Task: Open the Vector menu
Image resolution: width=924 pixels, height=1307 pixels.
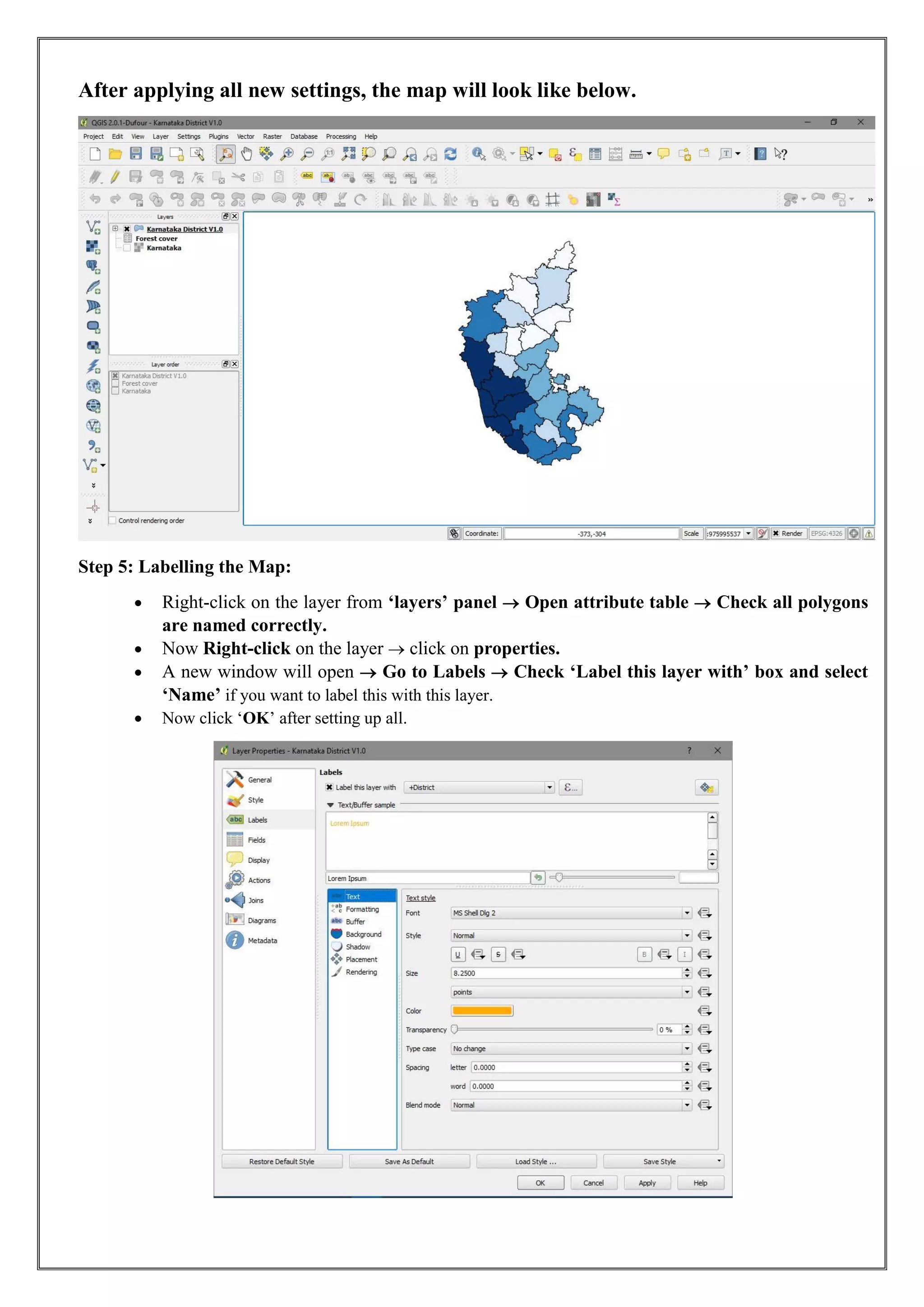Action: click(x=246, y=137)
